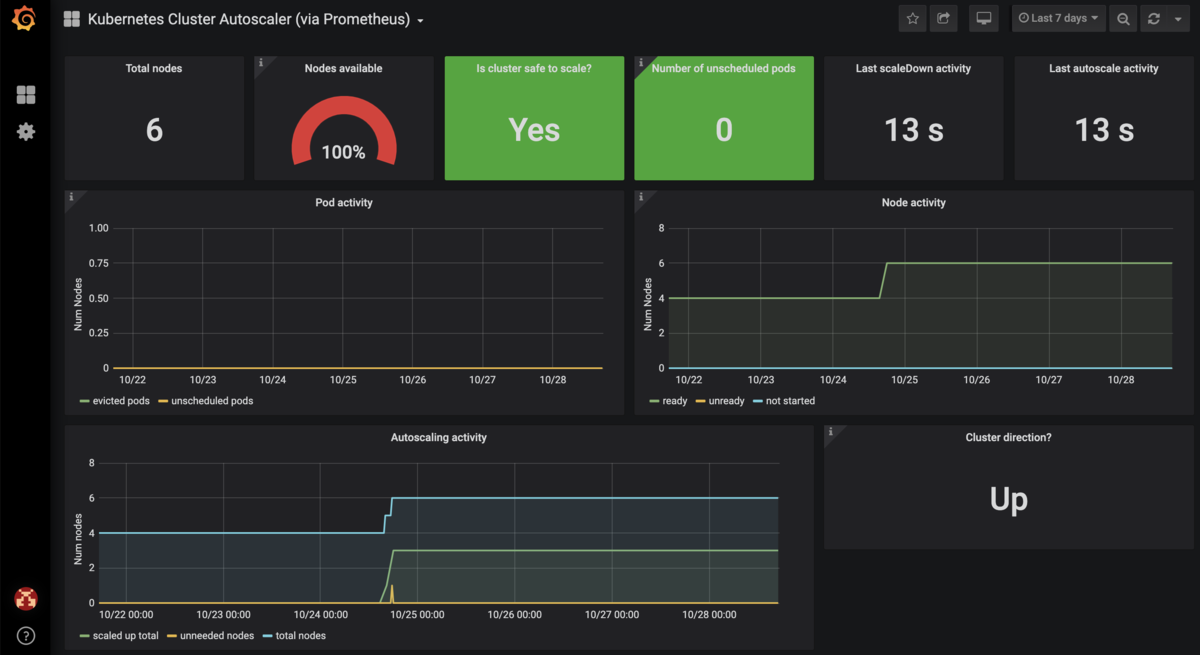This screenshot has width=1200, height=655.
Task: Open the refresh interval dropdown arrow
Action: [1179, 19]
